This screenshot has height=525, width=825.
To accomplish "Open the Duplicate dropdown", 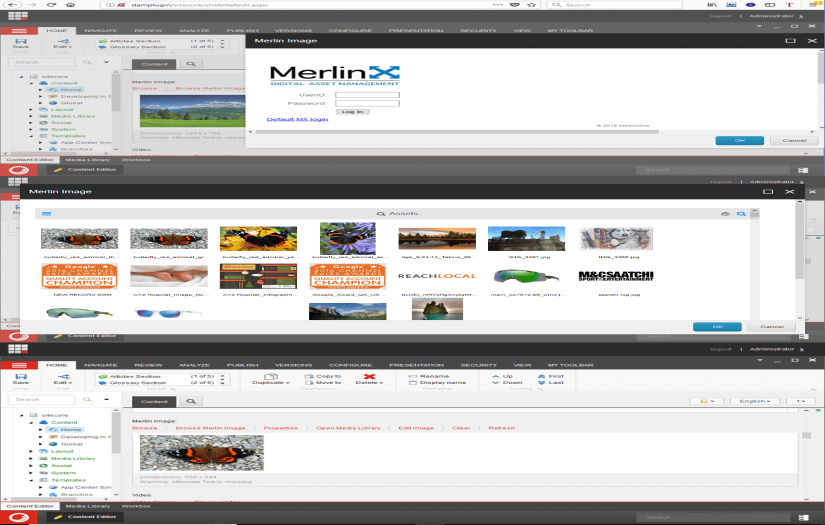I will (271, 379).
